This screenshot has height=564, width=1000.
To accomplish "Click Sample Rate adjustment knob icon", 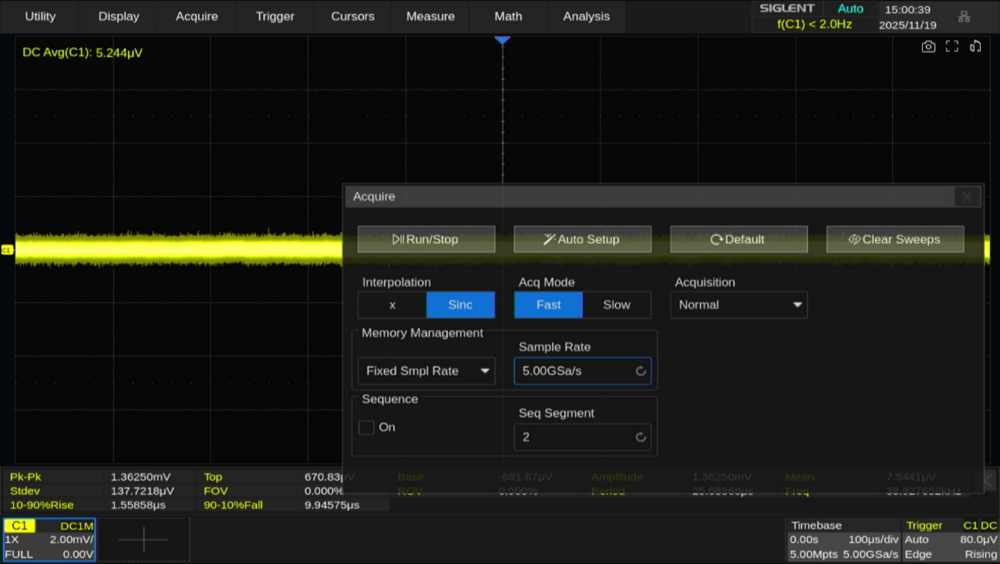I will click(x=641, y=371).
